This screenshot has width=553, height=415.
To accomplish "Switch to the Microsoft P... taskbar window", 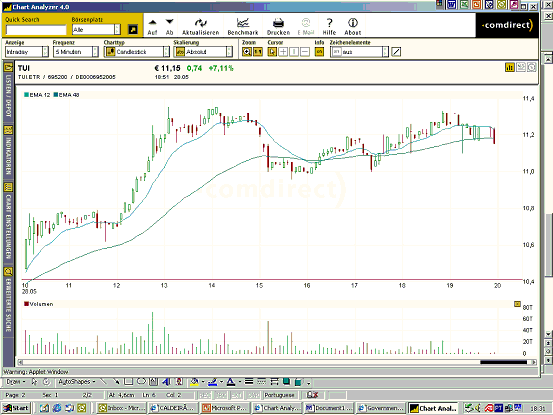I will click(225, 408).
